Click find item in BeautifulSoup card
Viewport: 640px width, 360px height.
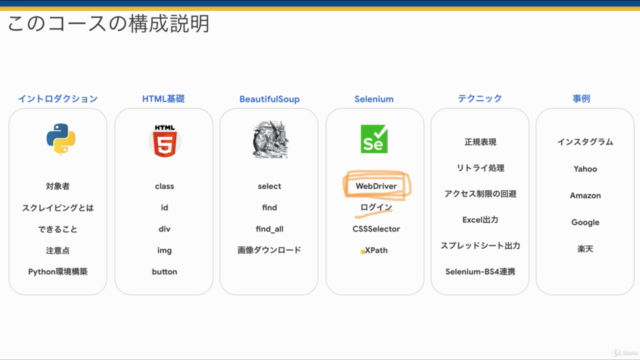point(269,207)
